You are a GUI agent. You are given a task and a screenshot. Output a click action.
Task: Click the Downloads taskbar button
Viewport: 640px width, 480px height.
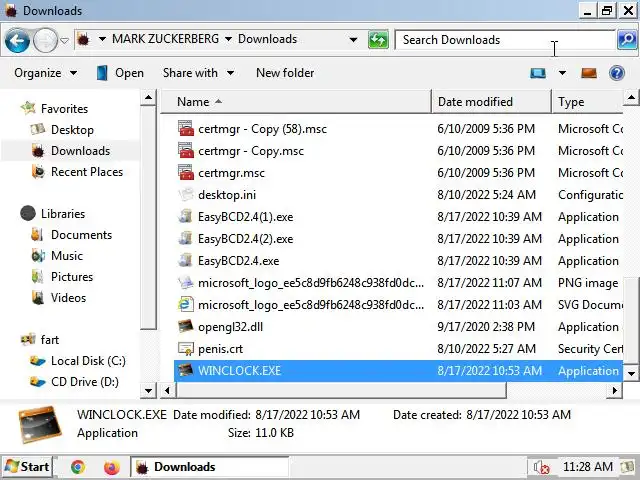click(210, 467)
